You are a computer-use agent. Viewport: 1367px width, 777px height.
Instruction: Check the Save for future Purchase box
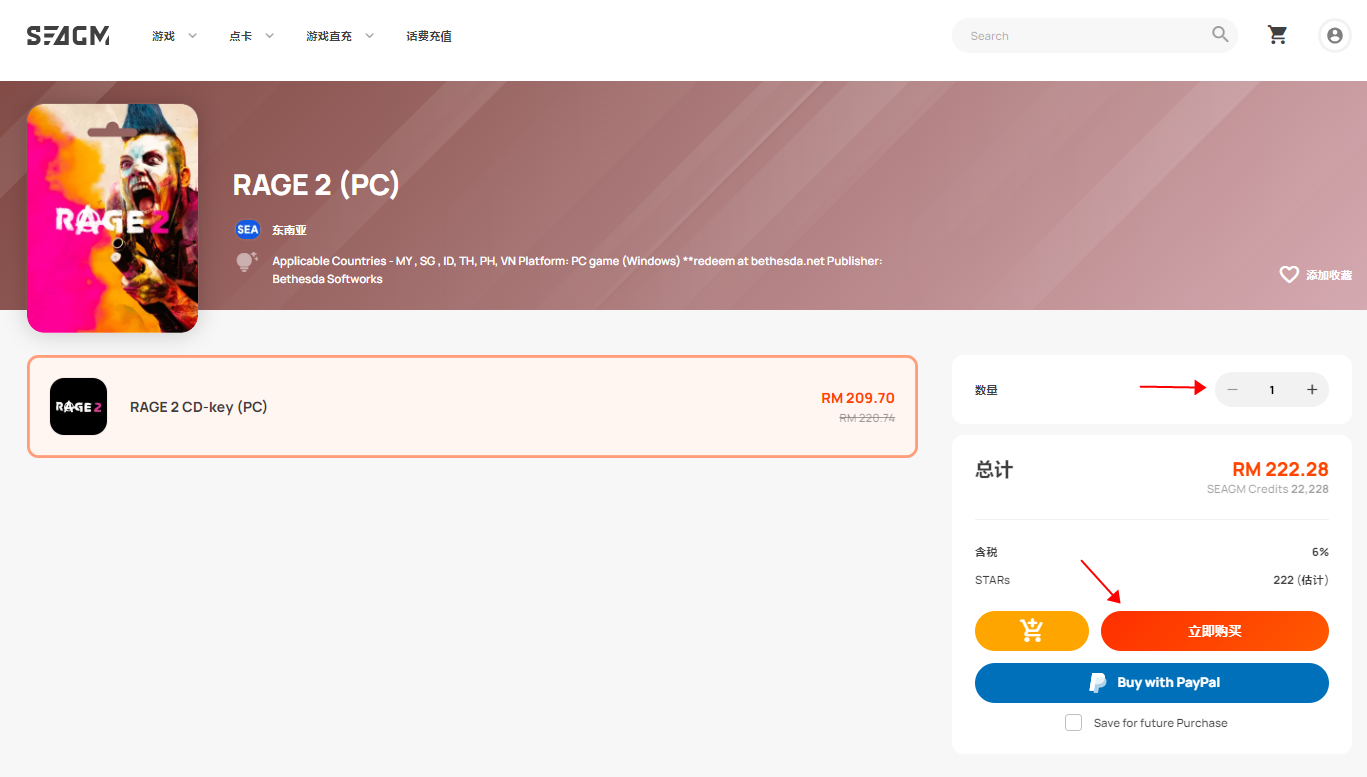click(x=1073, y=722)
